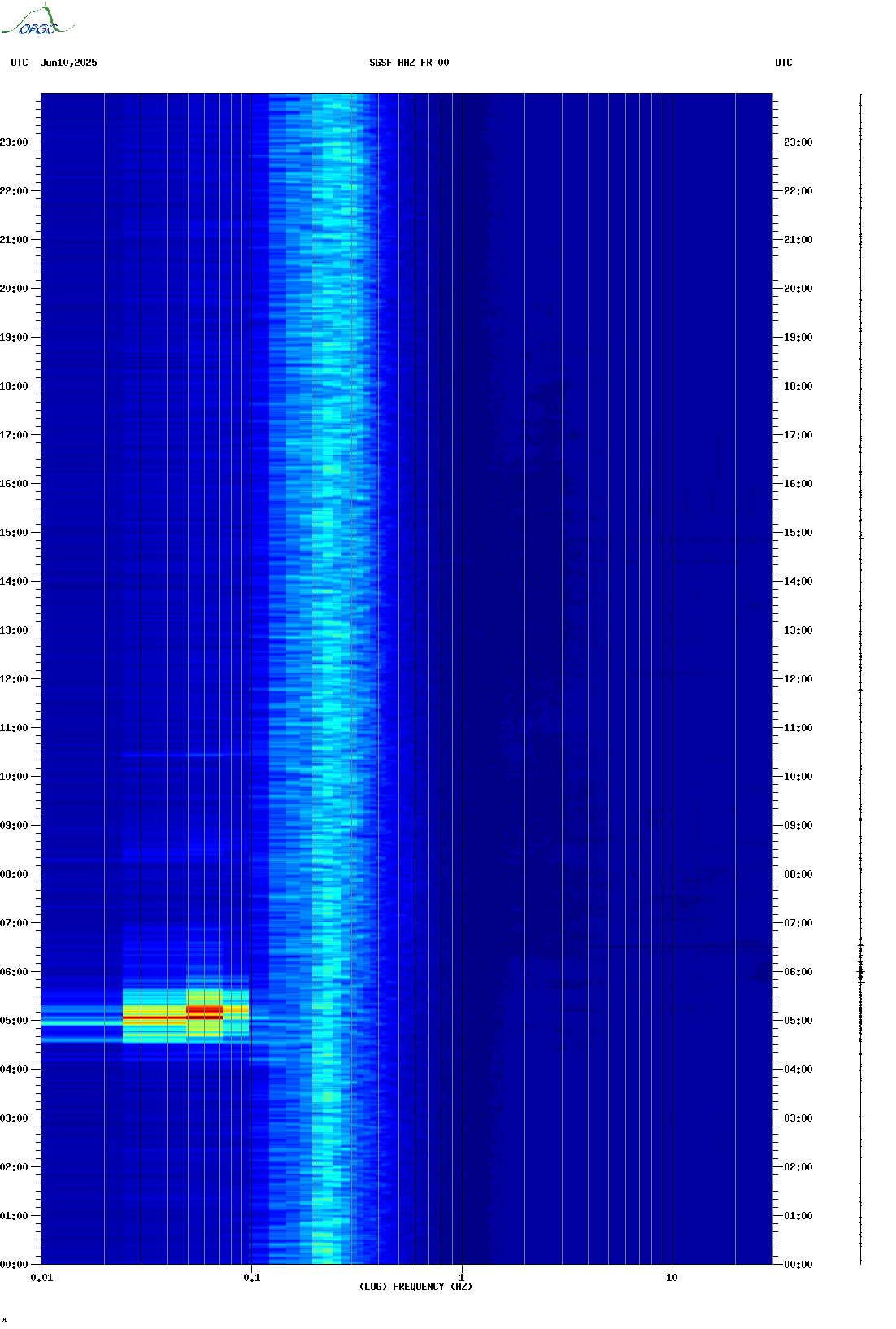Screen dimensions: 896x1329
Task: Click the left axis '08:00' label
Action: [x=14, y=874]
